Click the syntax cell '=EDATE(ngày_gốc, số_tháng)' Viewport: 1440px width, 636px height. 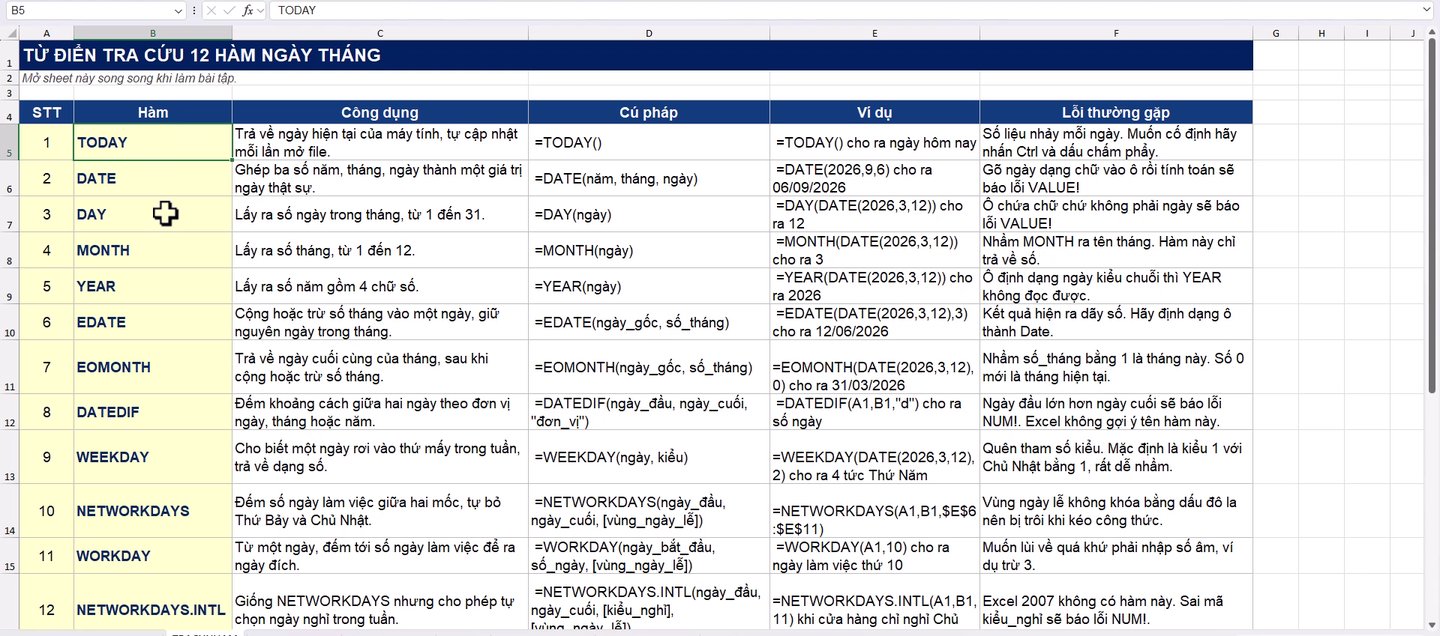tap(649, 322)
